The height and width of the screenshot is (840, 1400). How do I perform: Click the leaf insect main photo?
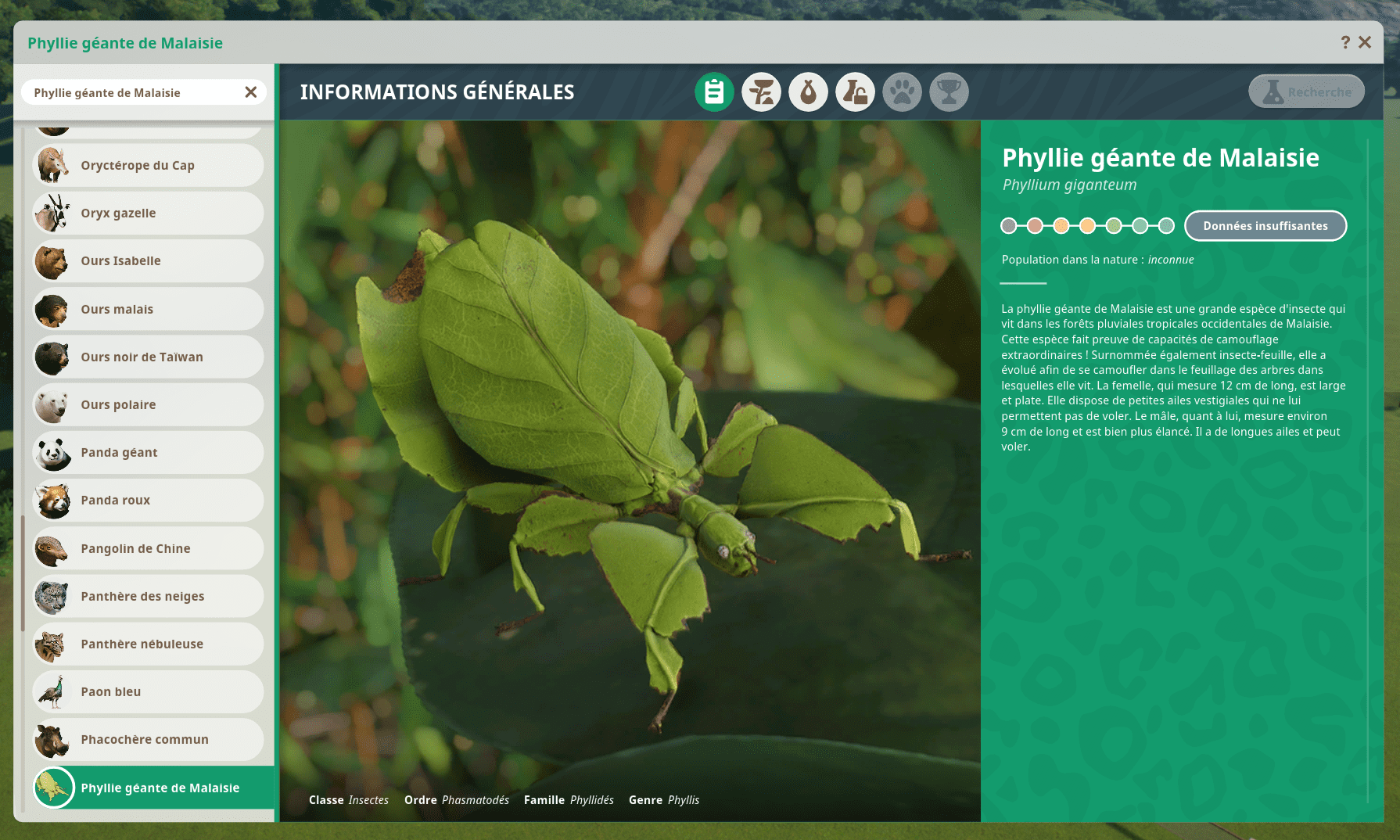(x=630, y=471)
